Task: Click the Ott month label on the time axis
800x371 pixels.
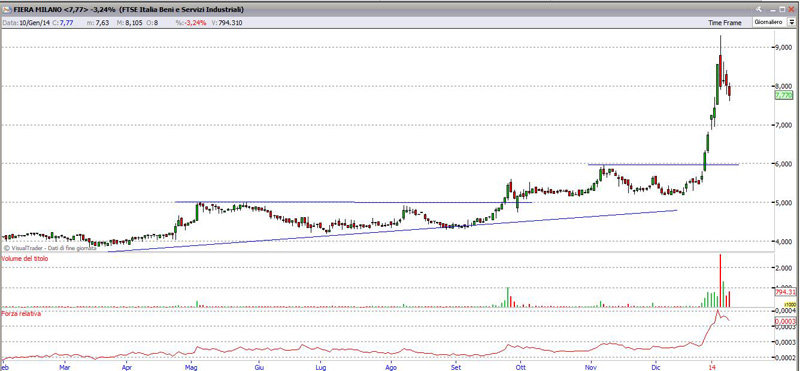Action: [520, 367]
